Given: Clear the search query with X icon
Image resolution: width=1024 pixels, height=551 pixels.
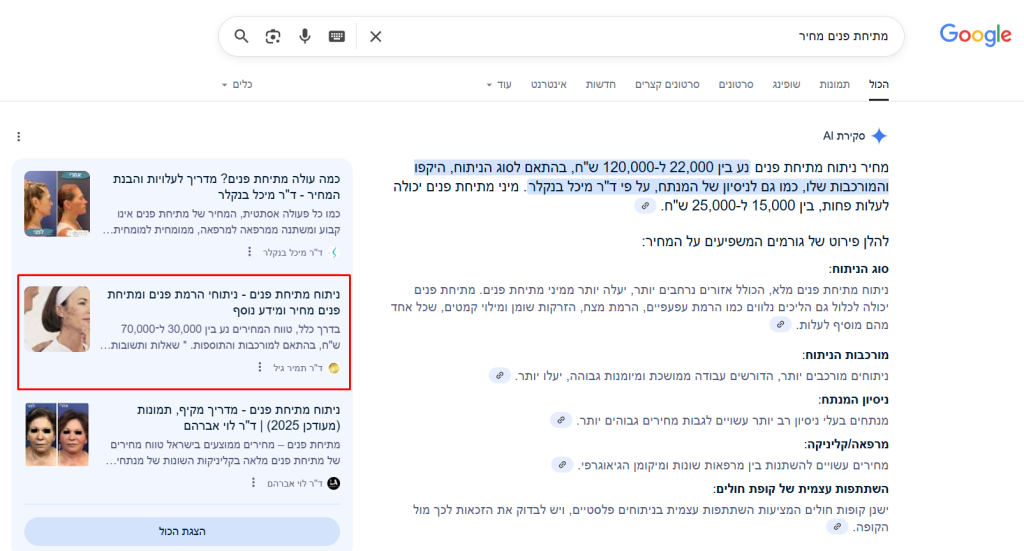Looking at the screenshot, I should (376, 37).
